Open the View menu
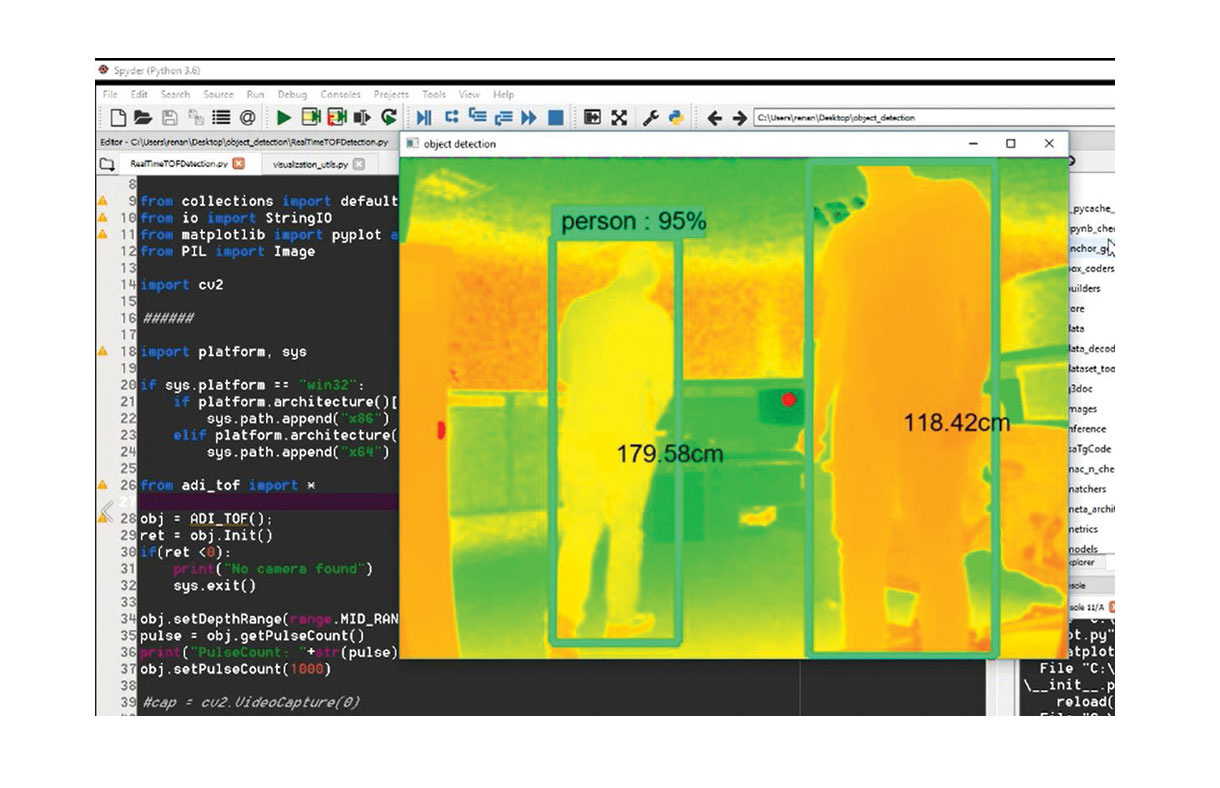This screenshot has width=1220, height=788. click(470, 94)
